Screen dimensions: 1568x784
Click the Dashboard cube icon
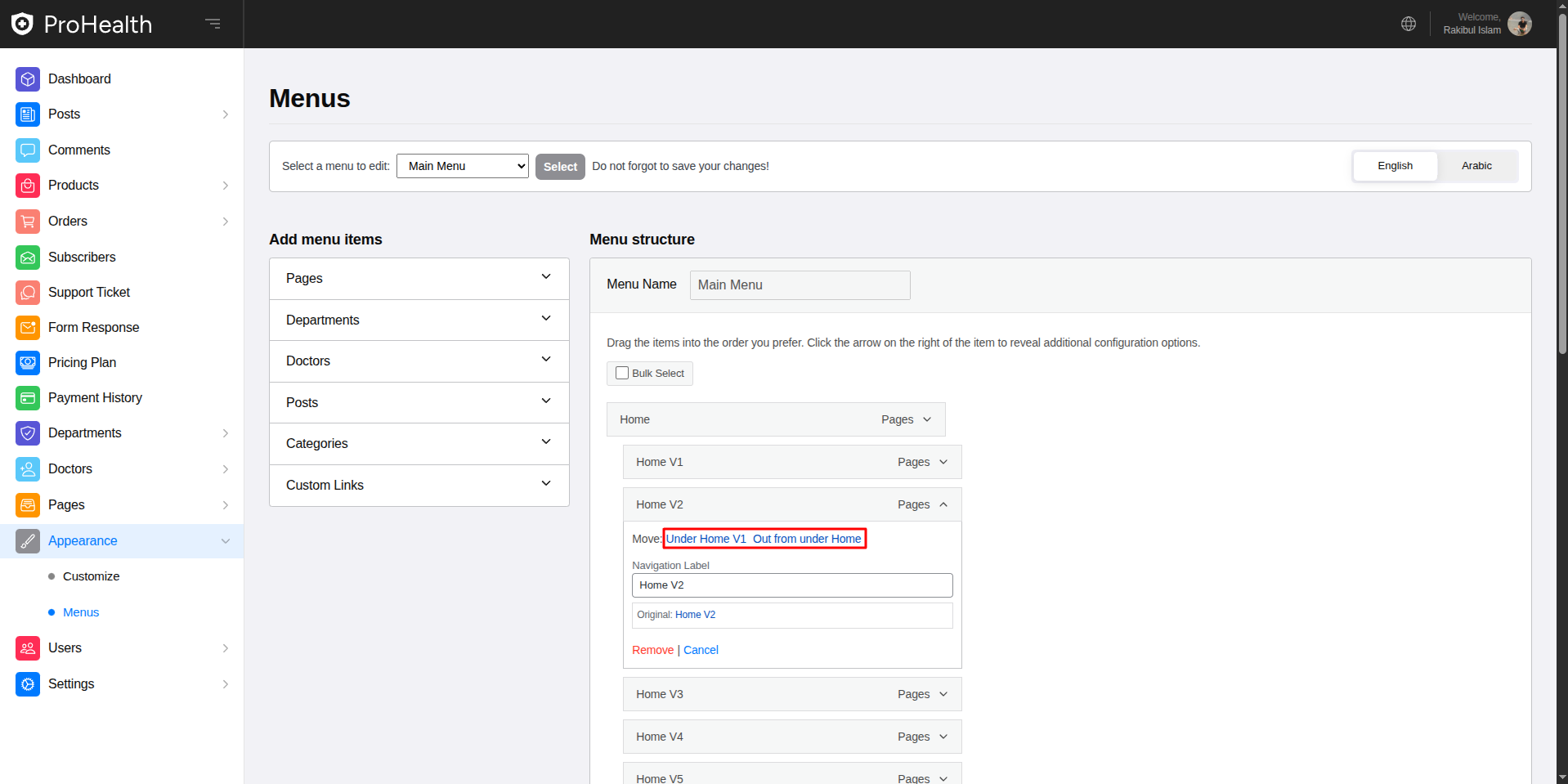point(28,79)
